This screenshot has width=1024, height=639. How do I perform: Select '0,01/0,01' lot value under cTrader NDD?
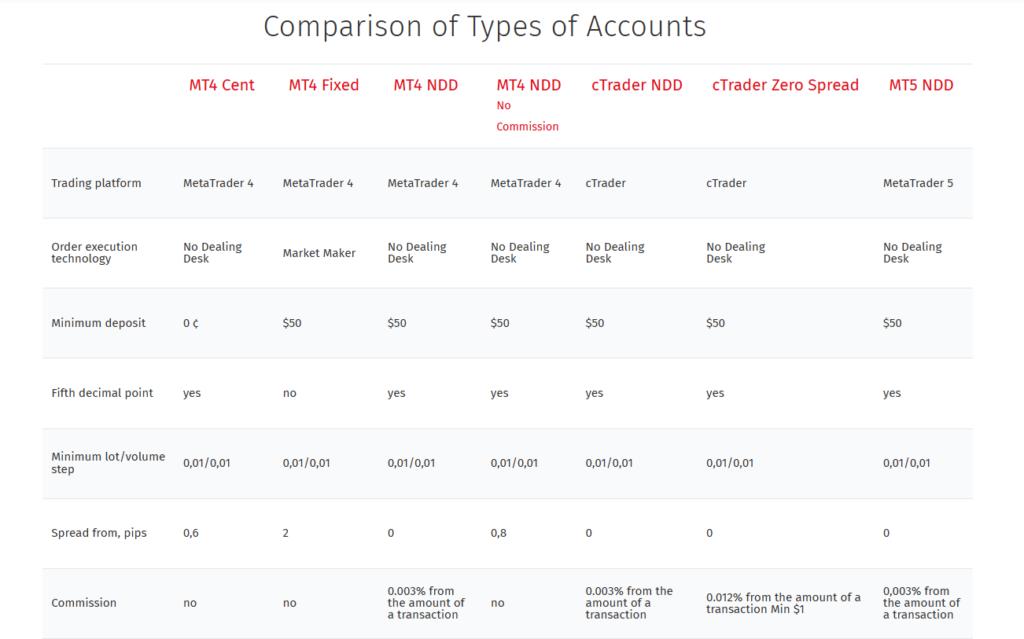pos(609,463)
